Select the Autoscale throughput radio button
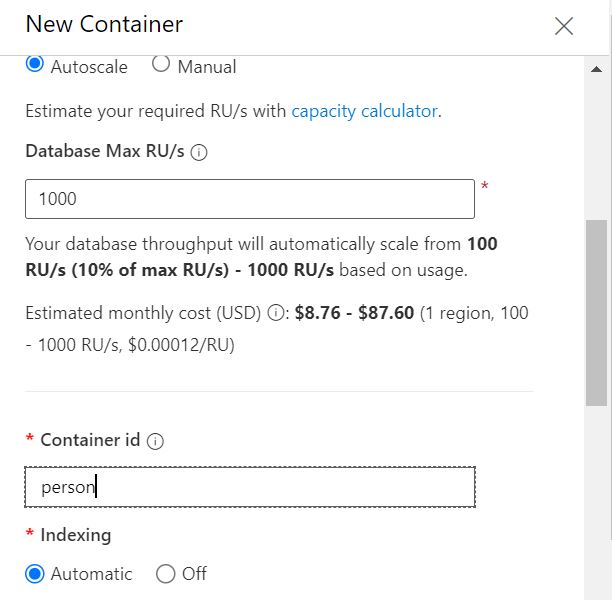612x600 pixels. (35, 65)
